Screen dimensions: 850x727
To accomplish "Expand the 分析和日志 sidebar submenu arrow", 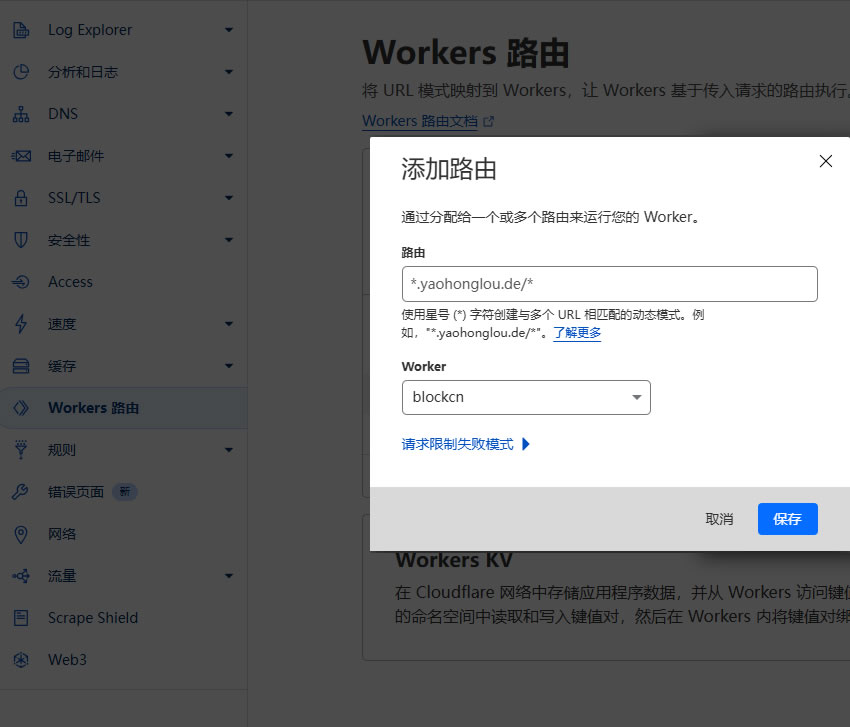I will coord(229,72).
